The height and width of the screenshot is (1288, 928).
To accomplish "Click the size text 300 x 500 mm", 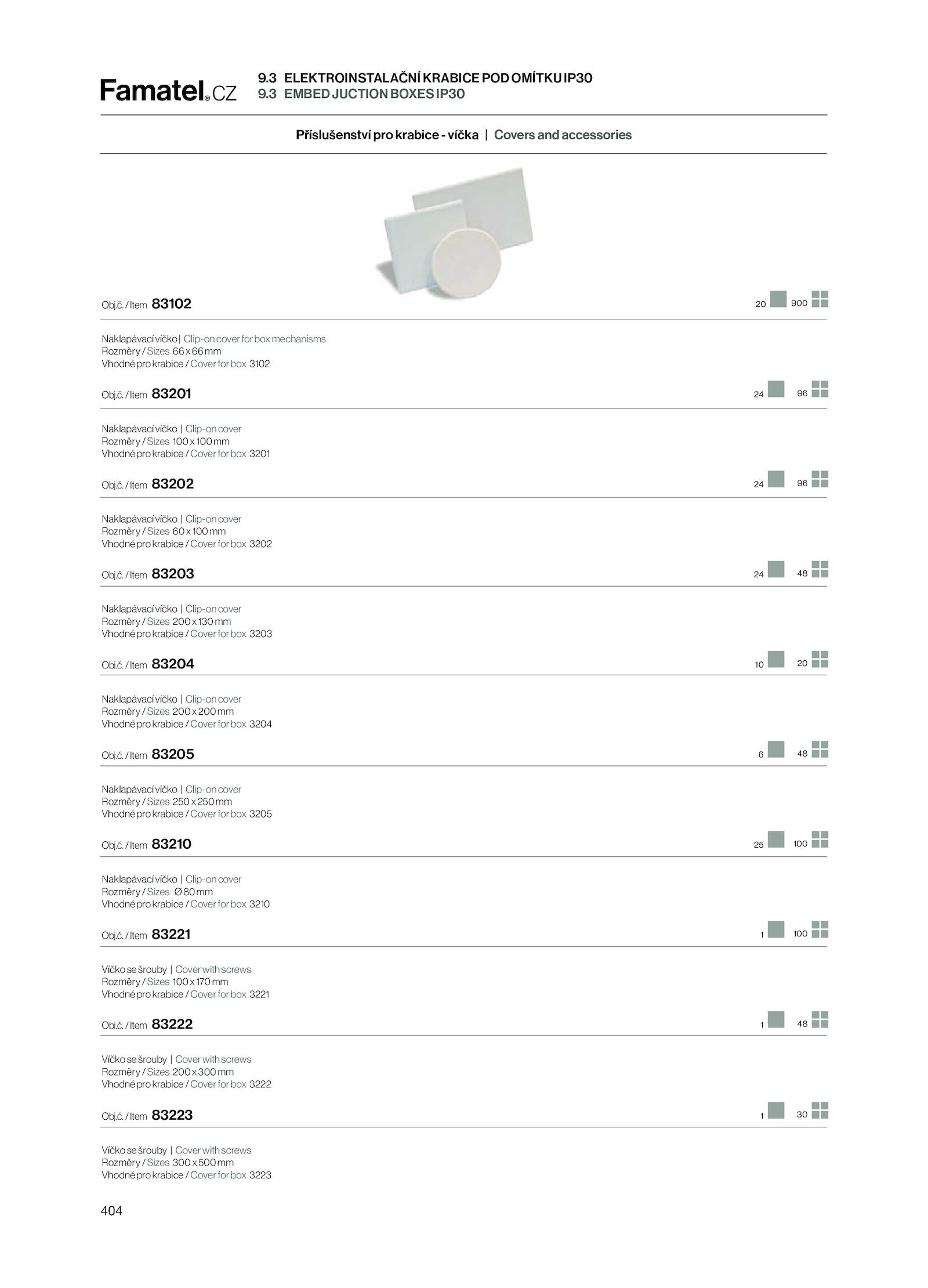I will tap(203, 1163).
